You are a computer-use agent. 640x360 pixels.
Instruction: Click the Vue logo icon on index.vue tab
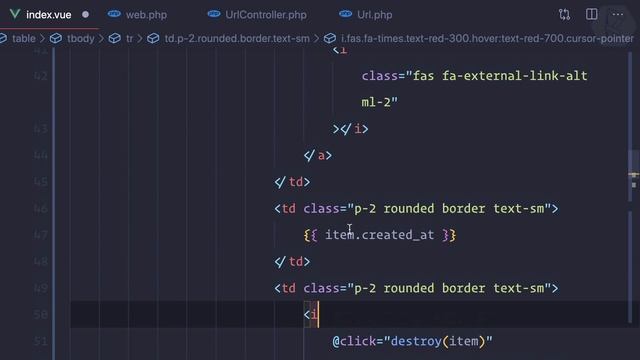[x=15, y=14]
